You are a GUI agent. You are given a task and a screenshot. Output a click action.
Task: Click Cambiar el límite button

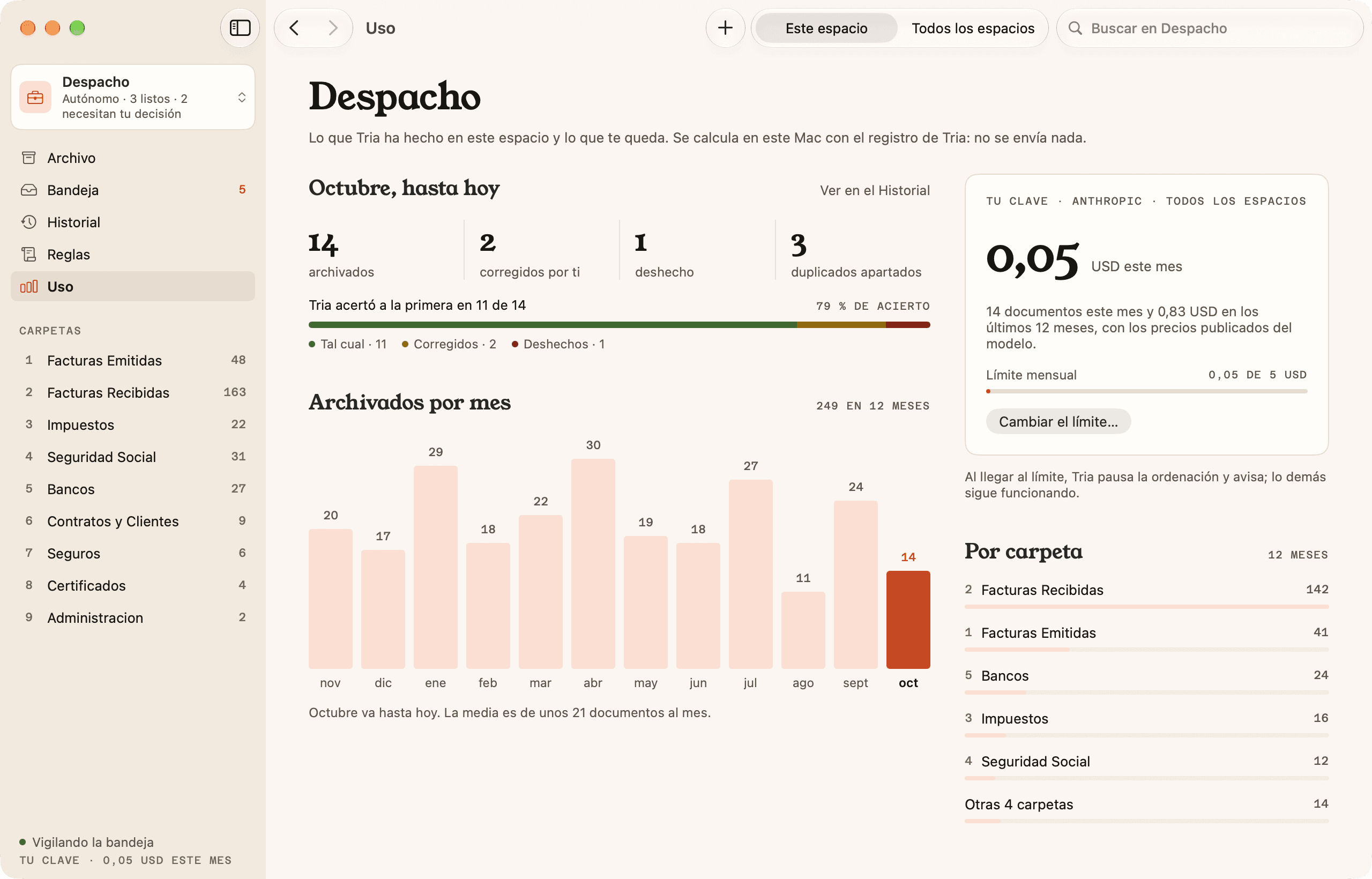coord(1058,421)
